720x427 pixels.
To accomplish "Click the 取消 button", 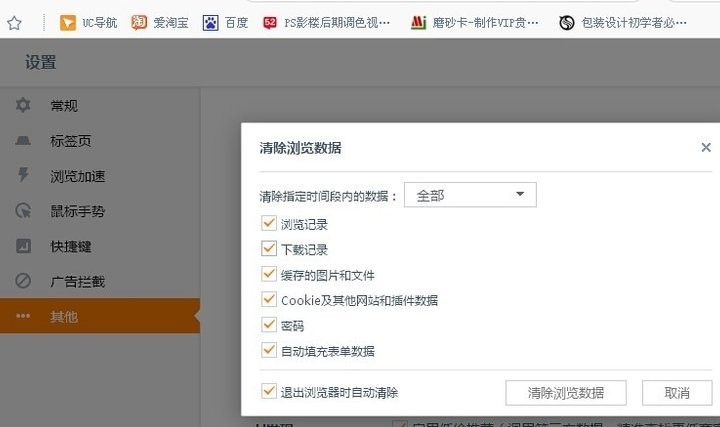I will tap(677, 393).
